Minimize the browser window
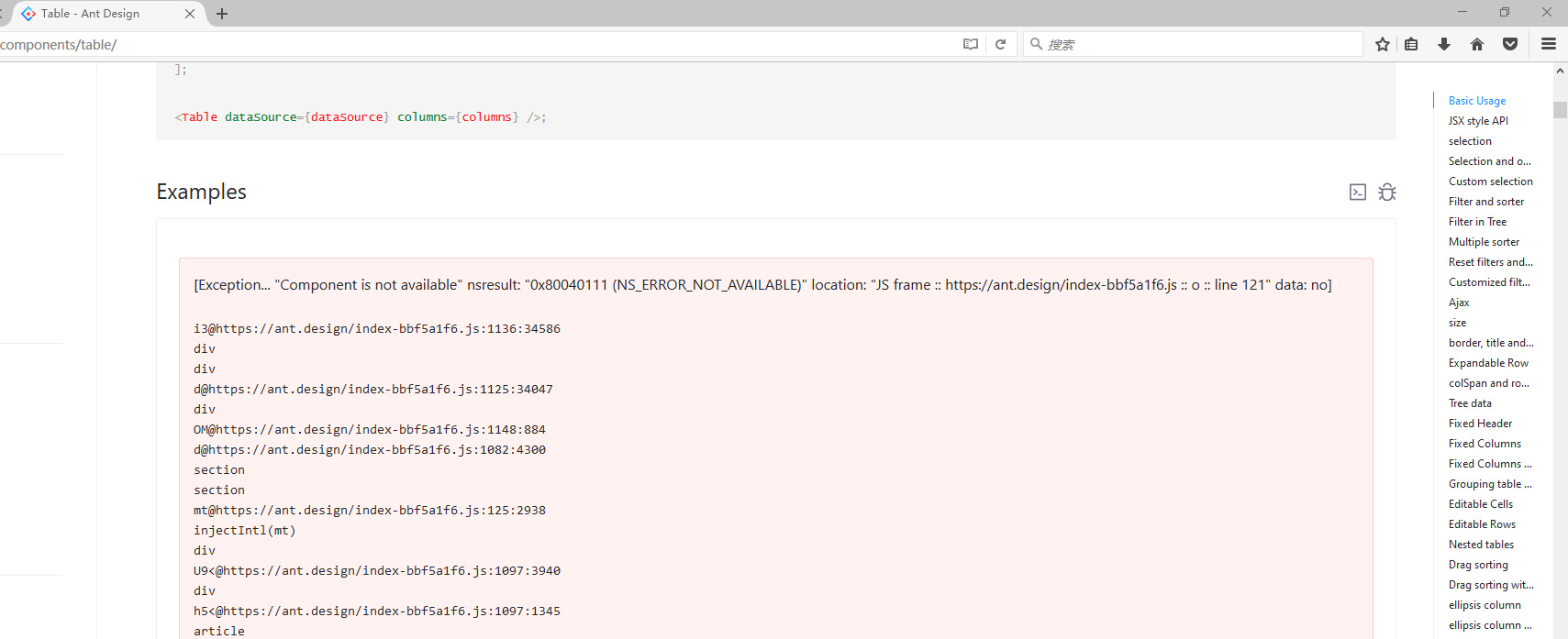The height and width of the screenshot is (639, 1568). [1462, 12]
